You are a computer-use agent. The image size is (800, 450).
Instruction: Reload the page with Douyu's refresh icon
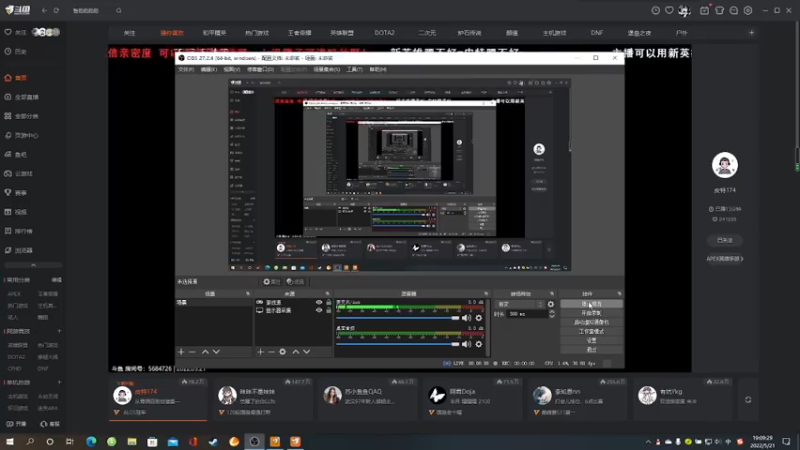[56, 10]
